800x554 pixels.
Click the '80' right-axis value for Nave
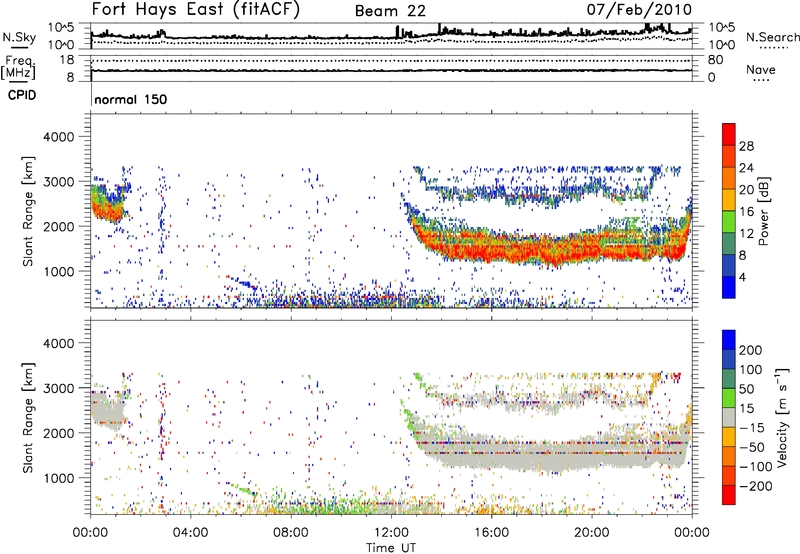click(x=715, y=60)
